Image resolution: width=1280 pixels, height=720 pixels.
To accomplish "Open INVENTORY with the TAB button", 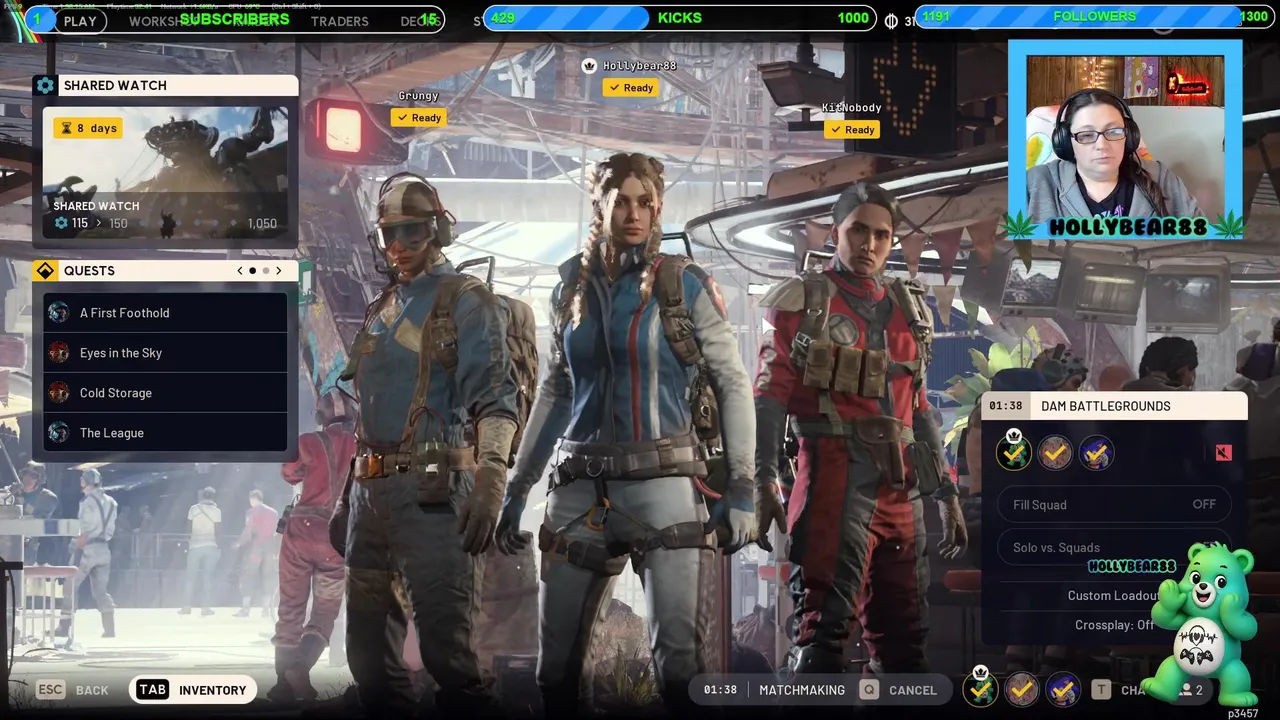I will tap(192, 690).
